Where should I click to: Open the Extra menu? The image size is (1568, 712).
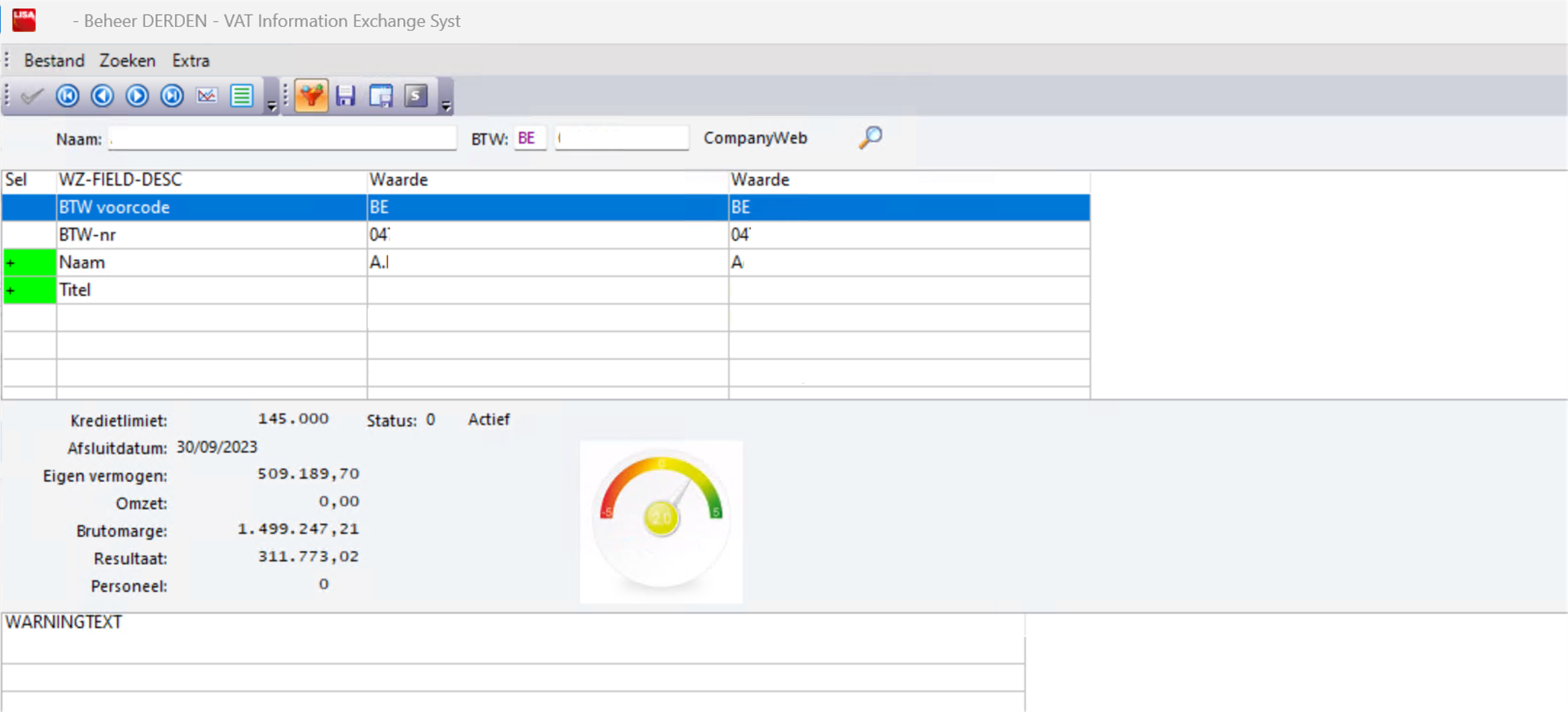point(190,61)
